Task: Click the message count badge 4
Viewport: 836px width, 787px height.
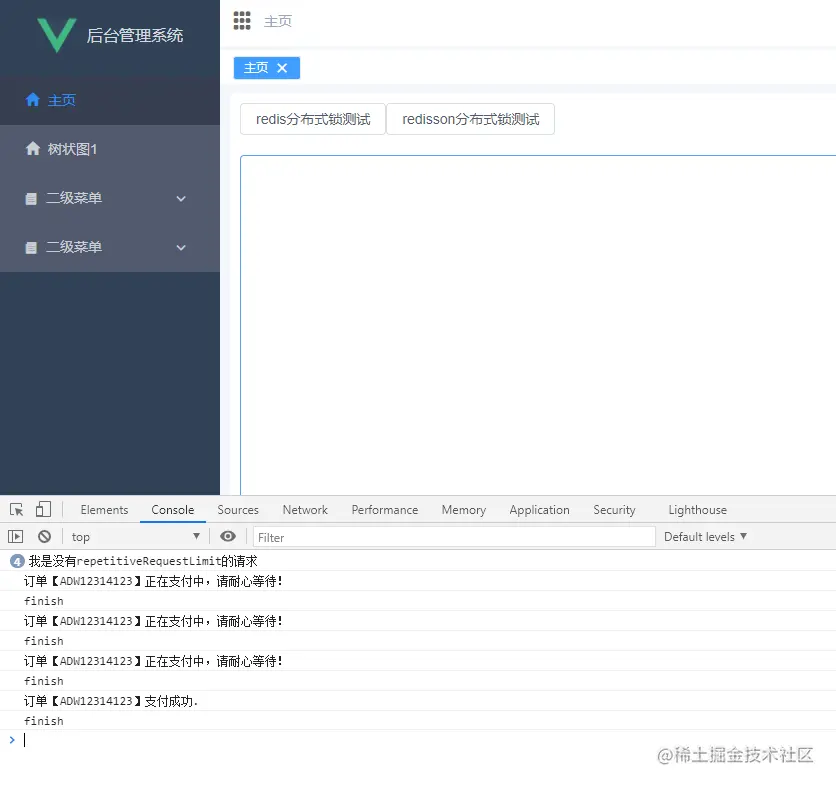Action: (17, 561)
